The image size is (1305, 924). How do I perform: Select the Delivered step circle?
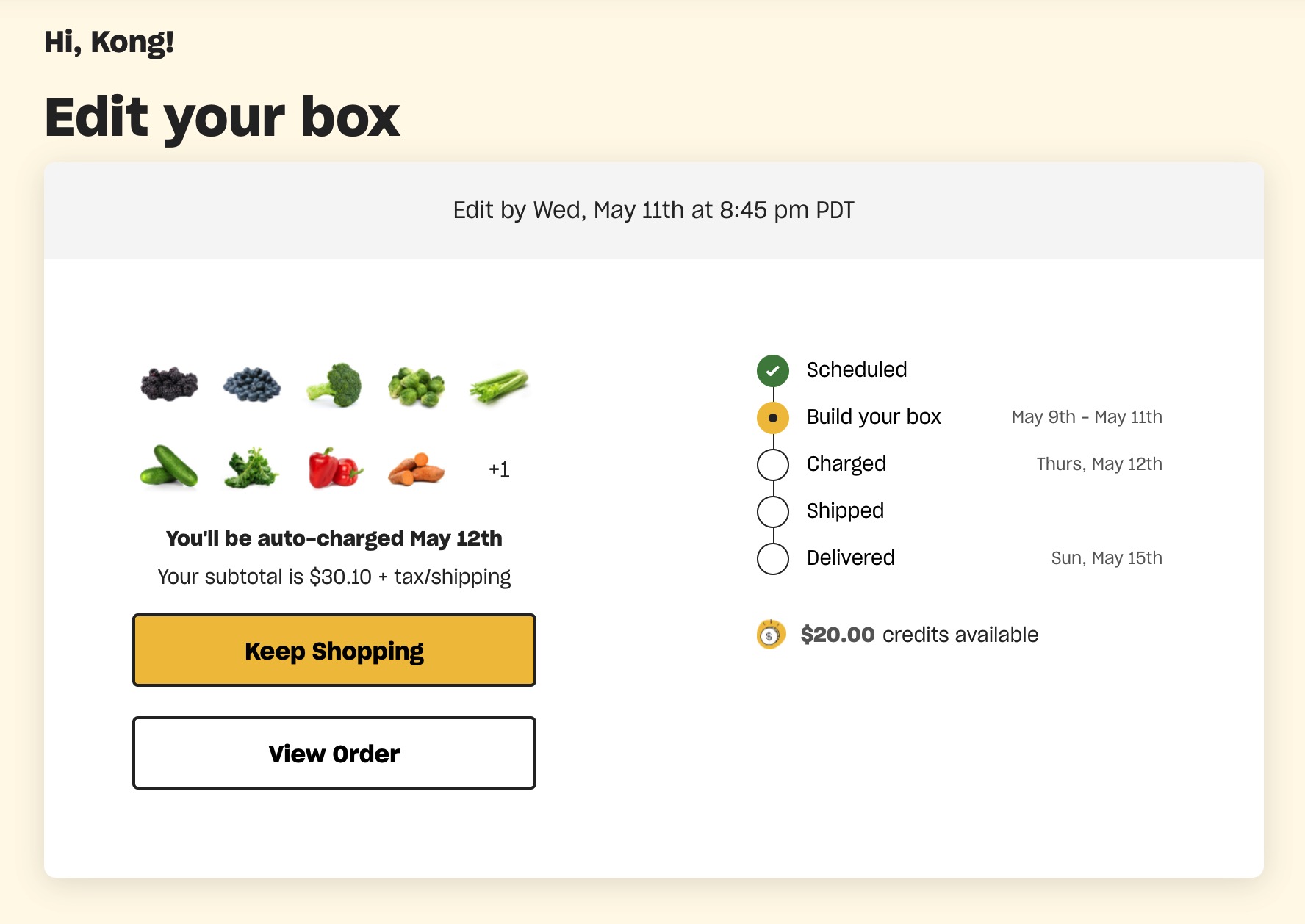773,559
